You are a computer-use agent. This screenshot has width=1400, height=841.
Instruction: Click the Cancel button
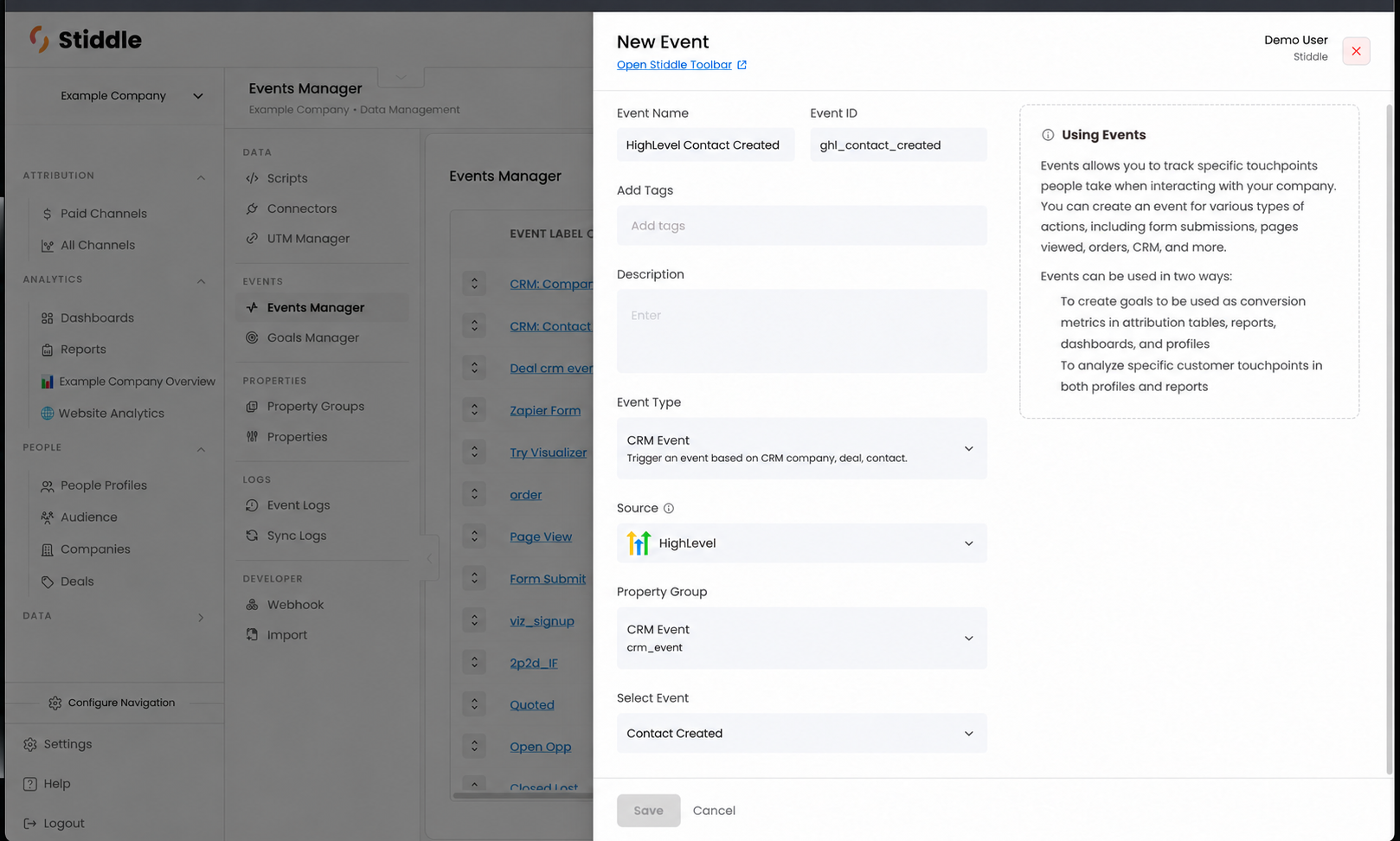tap(714, 811)
